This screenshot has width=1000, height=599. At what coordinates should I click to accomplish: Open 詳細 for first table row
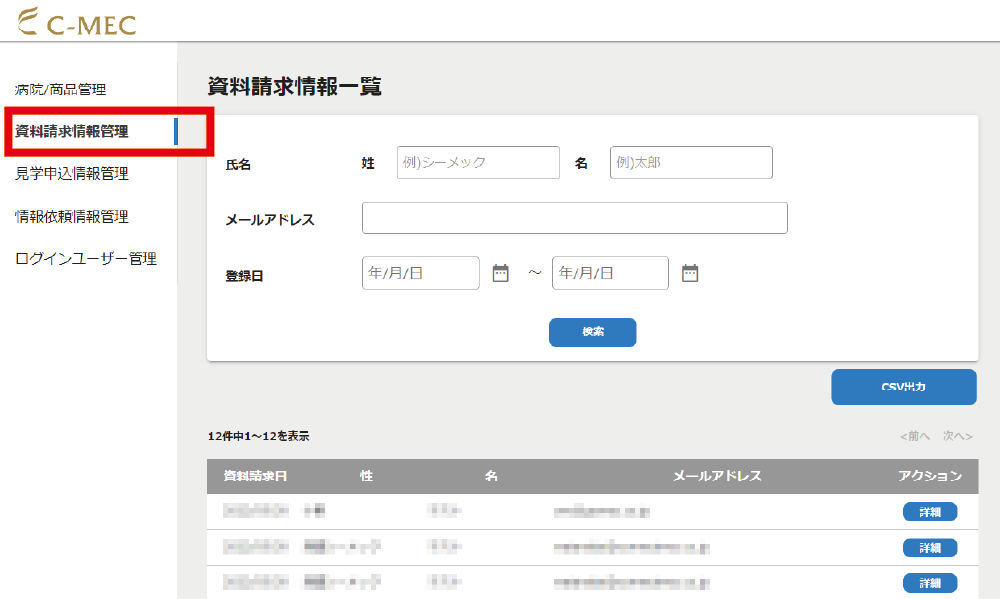(x=930, y=512)
